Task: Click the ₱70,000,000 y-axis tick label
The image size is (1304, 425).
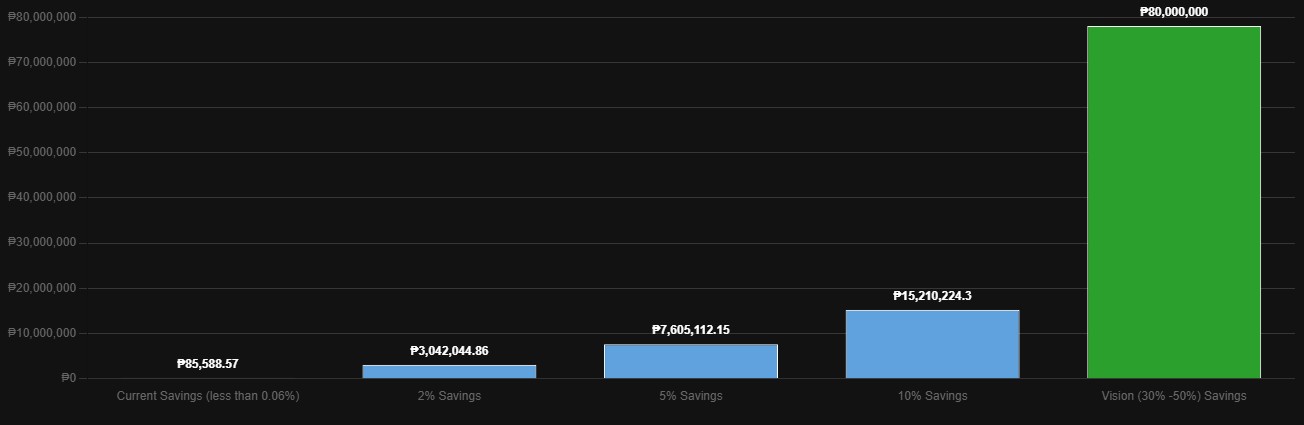Action: [42, 62]
